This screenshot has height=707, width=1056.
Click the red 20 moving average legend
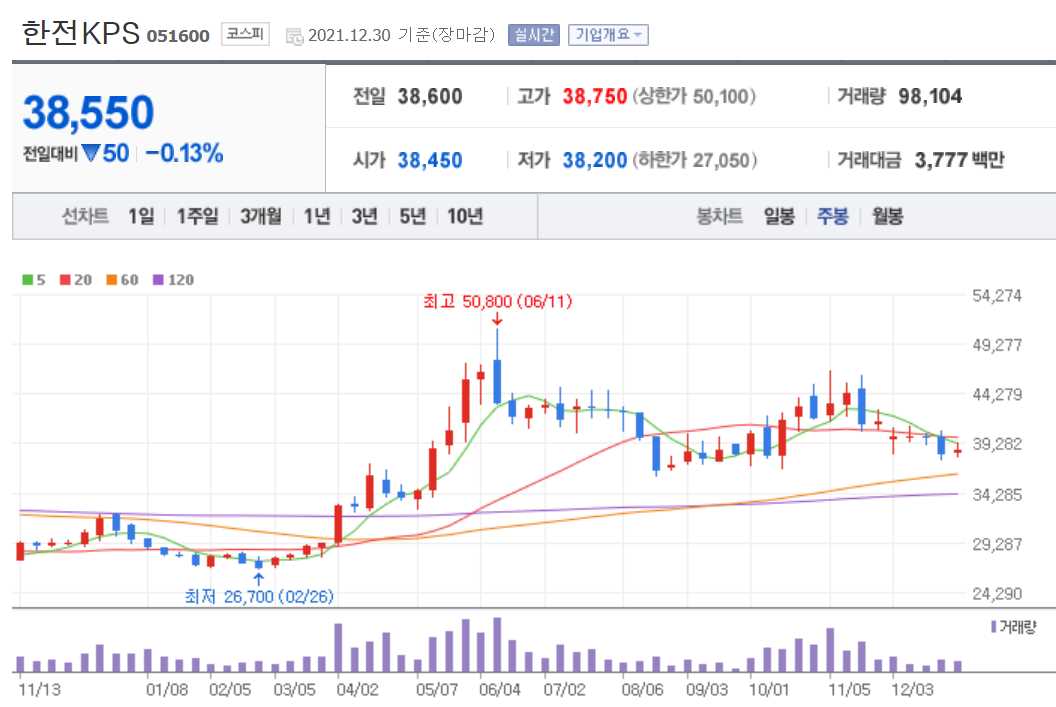pos(75,279)
